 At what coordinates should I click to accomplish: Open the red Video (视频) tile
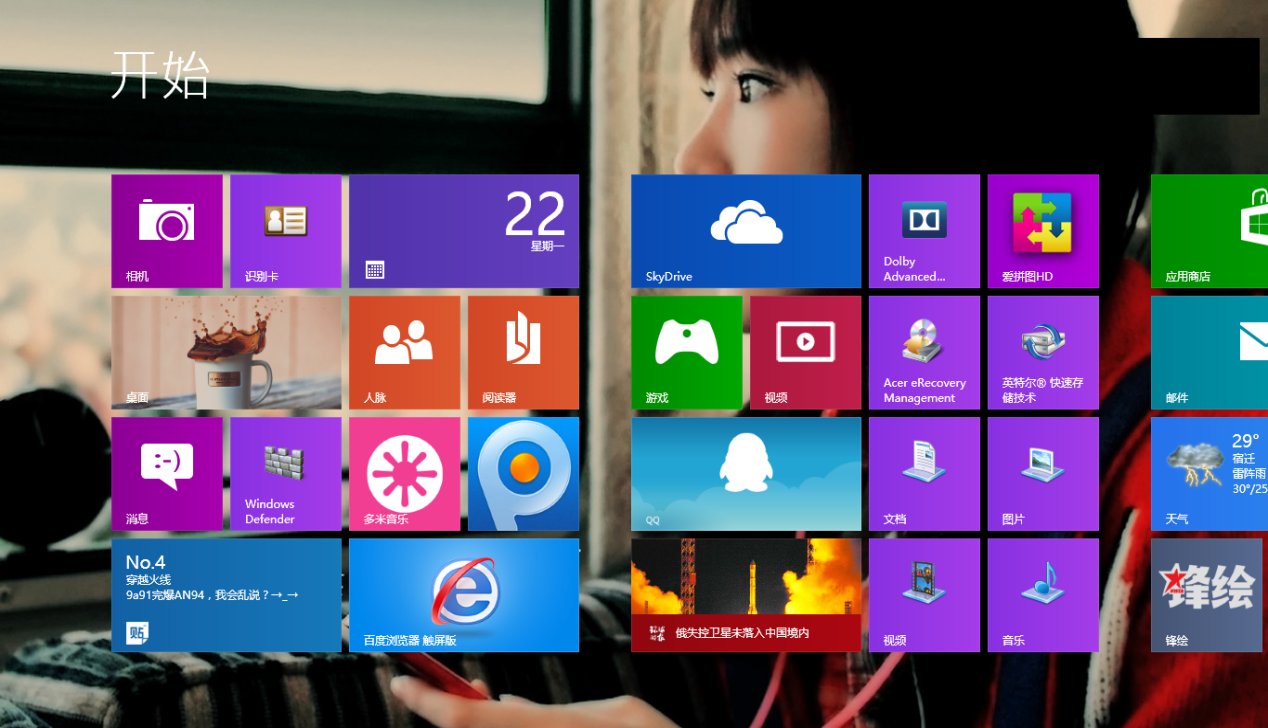[805, 352]
